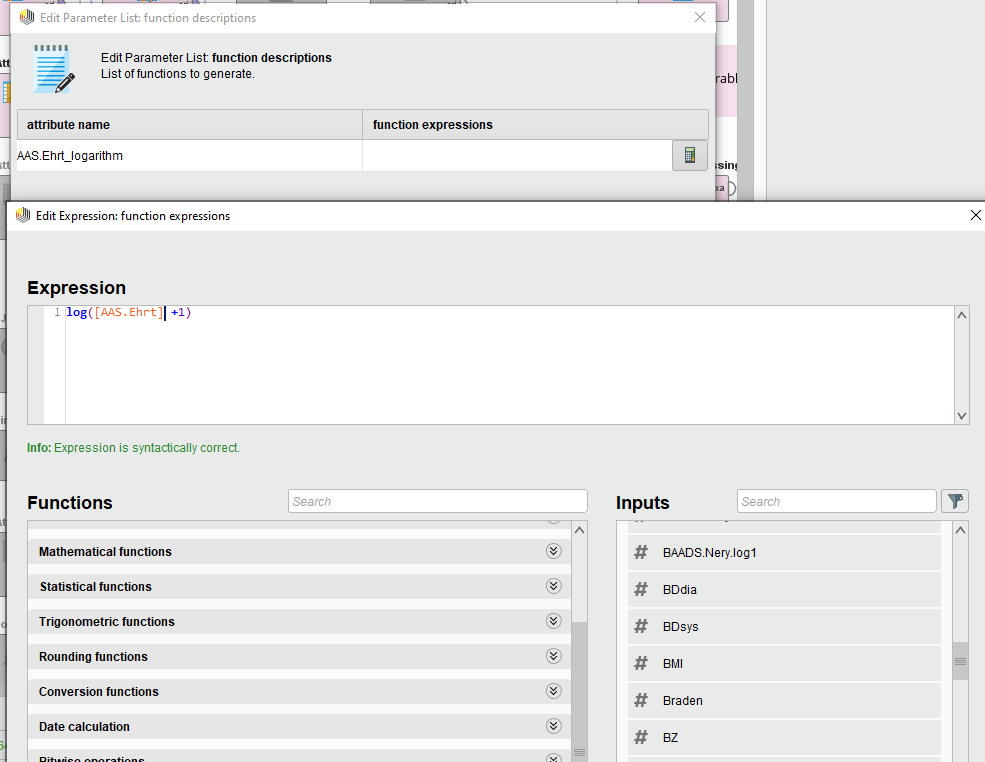Click the RapidMiner logo in Edit Parameter List title

[x=26, y=18]
